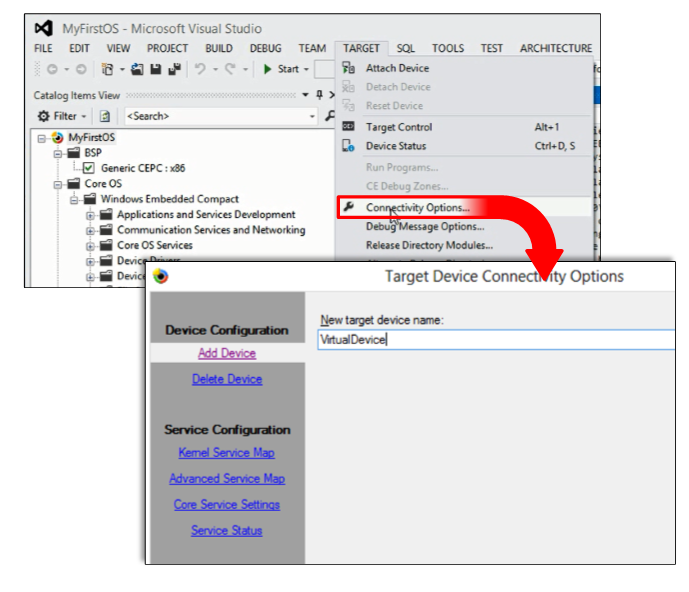Click the Filter gear icon in Catalog view
The height and width of the screenshot is (592, 689).
(x=44, y=116)
